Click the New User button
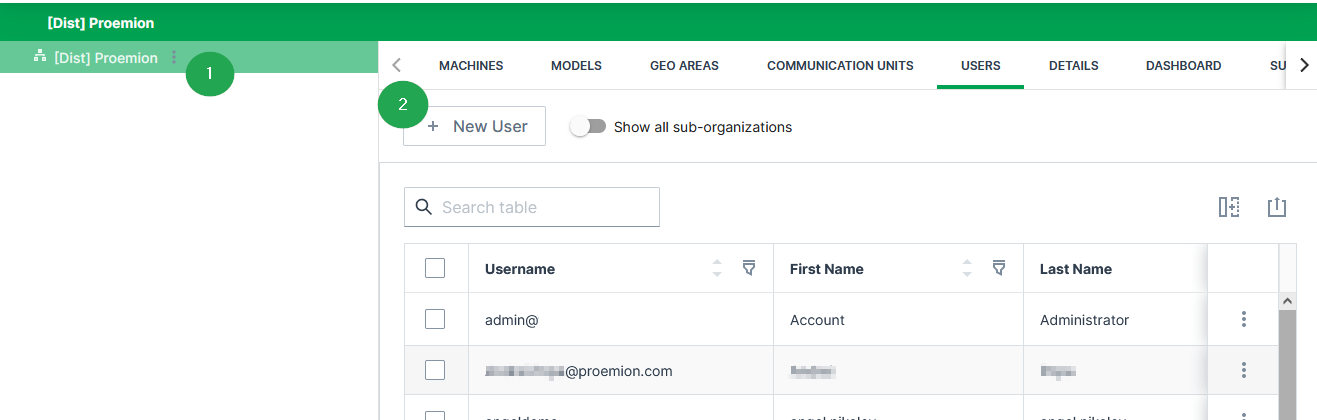The width and height of the screenshot is (1317, 420). click(x=475, y=127)
